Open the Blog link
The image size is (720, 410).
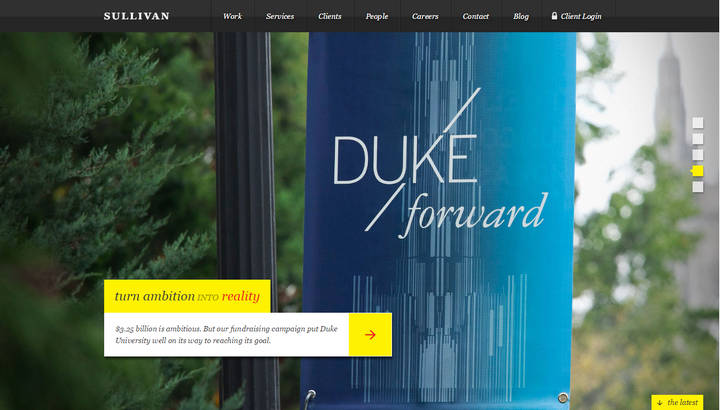pos(521,17)
